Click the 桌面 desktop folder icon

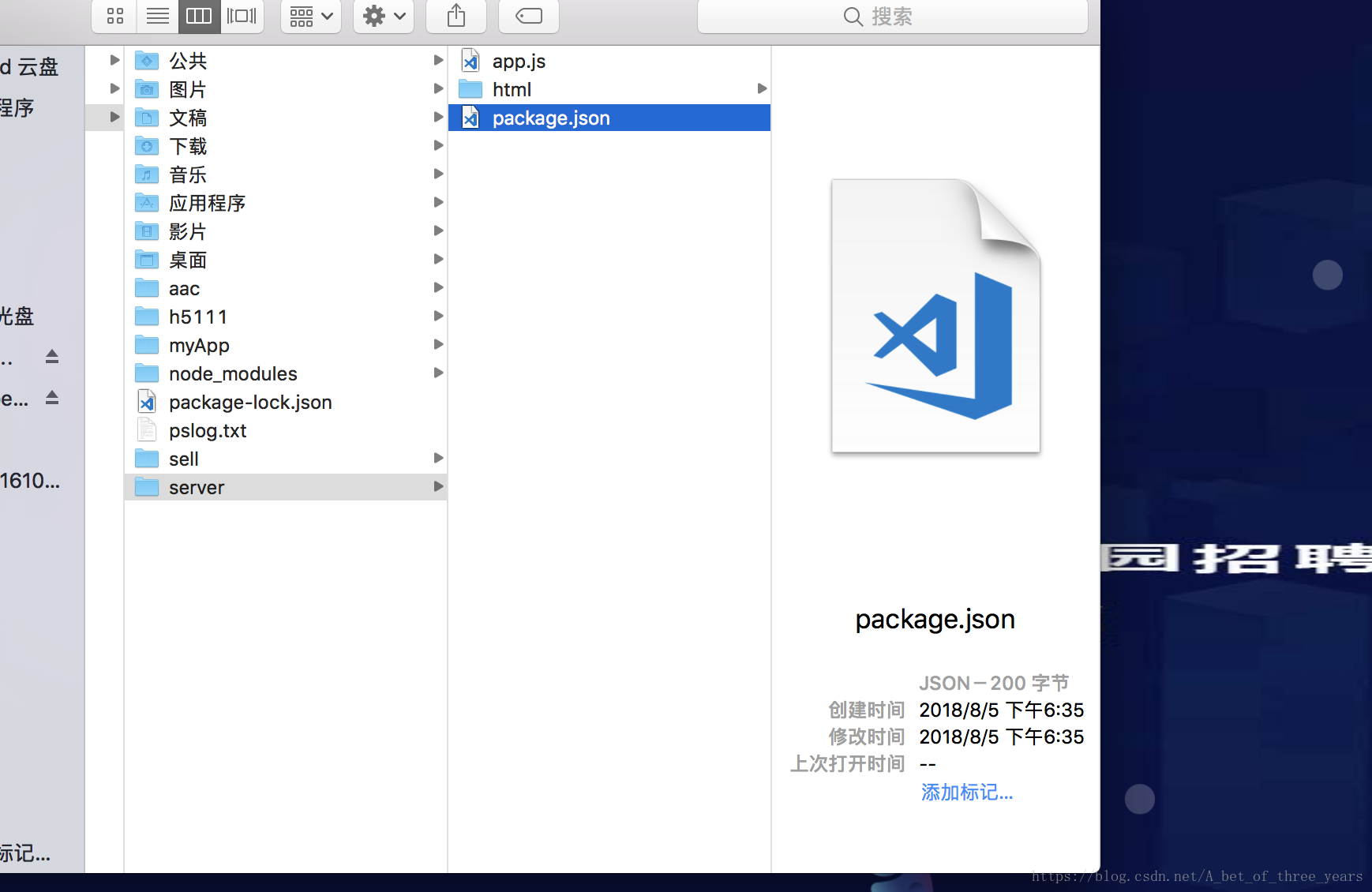[147, 259]
